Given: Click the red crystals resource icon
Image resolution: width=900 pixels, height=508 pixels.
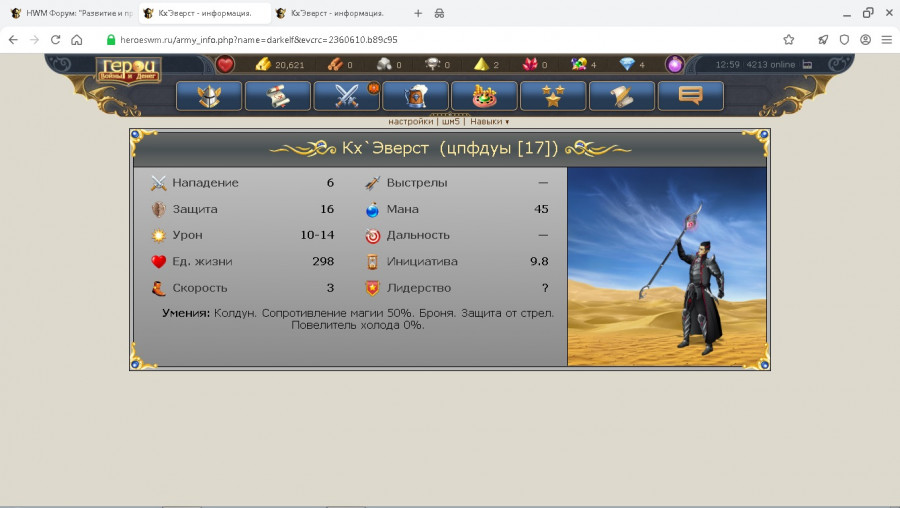Looking at the screenshot, I should pos(530,64).
